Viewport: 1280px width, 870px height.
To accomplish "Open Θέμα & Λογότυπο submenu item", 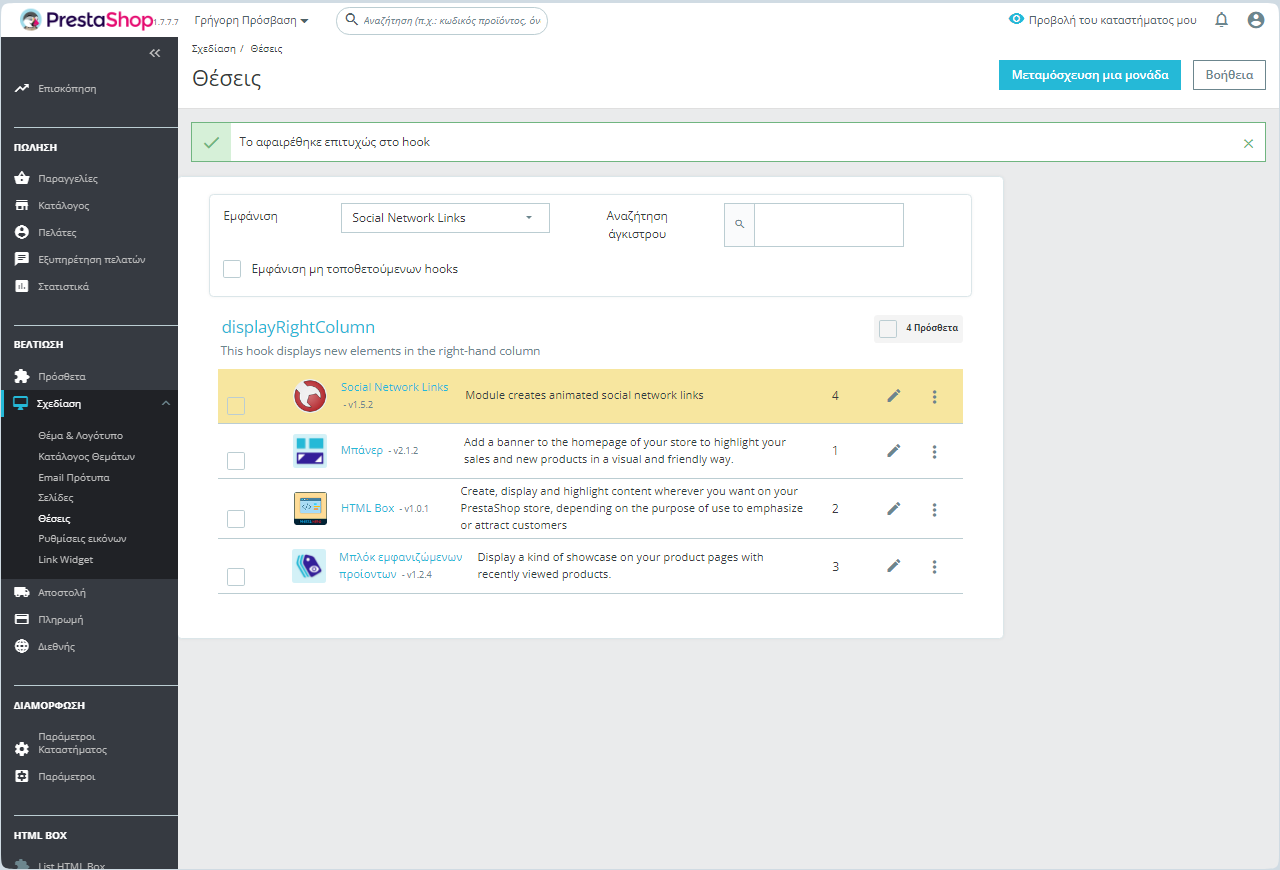I will pyautogui.click(x=81, y=436).
